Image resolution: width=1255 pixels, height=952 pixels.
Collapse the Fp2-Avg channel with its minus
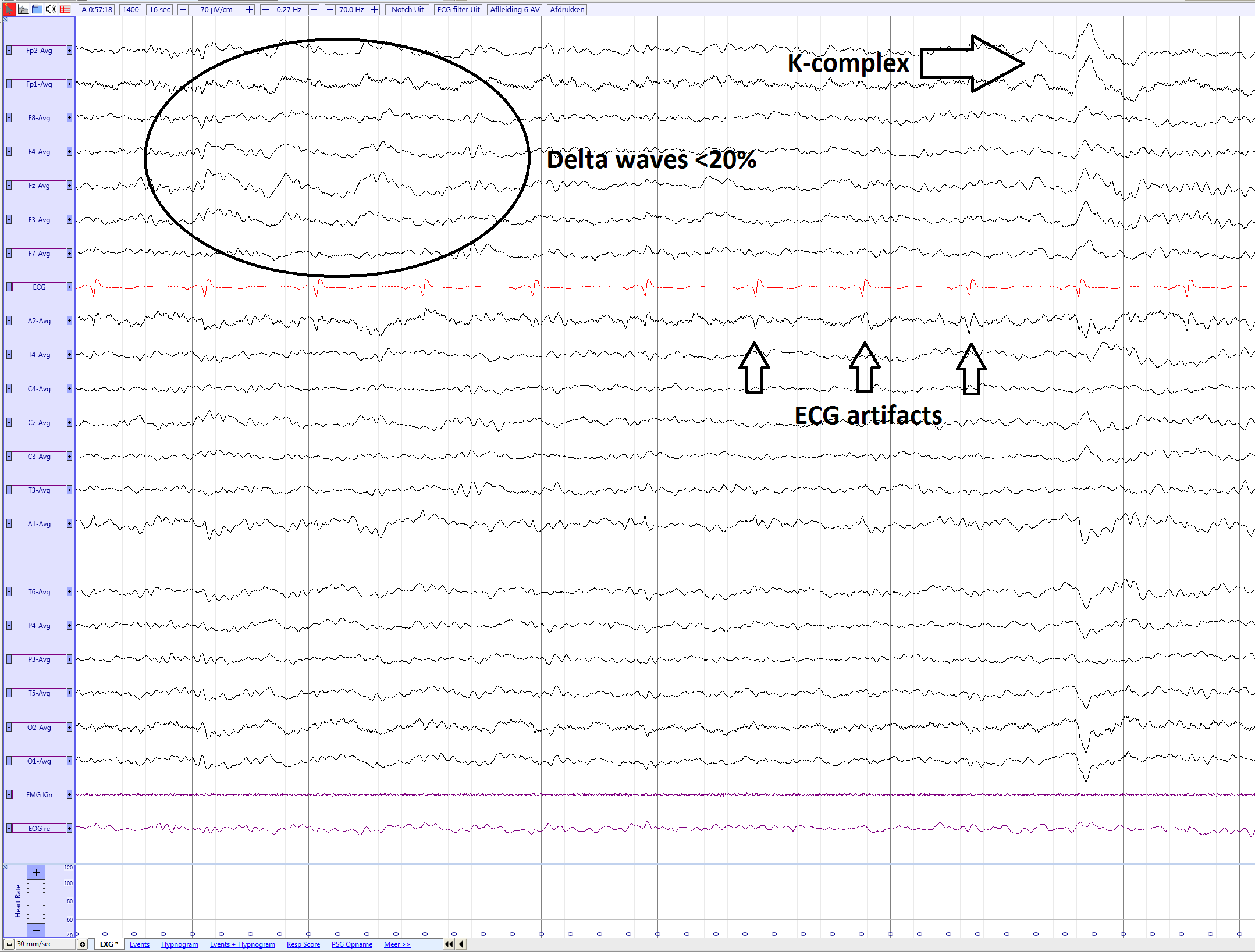coord(9,51)
